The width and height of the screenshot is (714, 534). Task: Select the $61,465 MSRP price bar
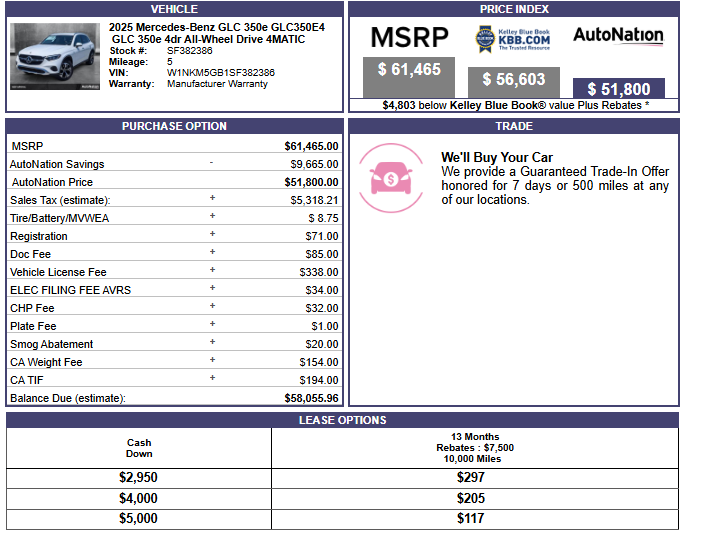click(x=409, y=77)
